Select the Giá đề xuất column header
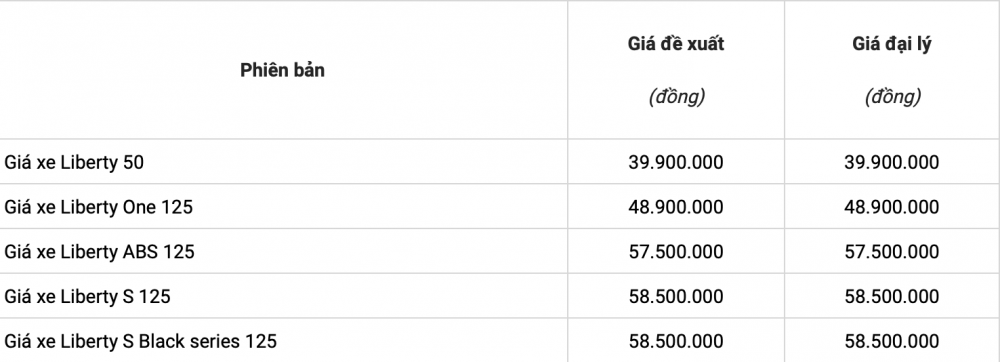This screenshot has height=362, width=1000. click(x=676, y=44)
